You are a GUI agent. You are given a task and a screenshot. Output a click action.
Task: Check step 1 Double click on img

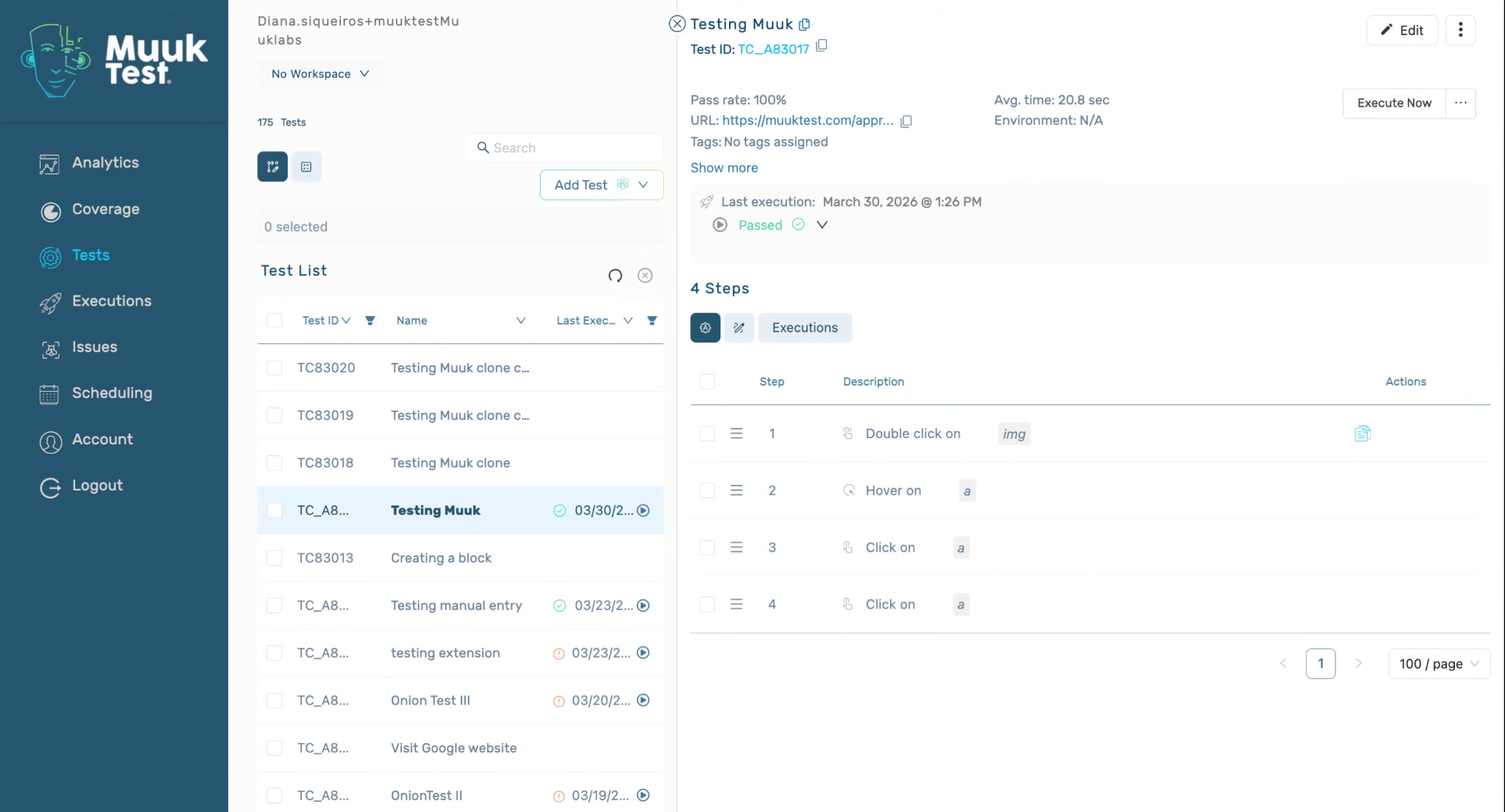pos(707,433)
